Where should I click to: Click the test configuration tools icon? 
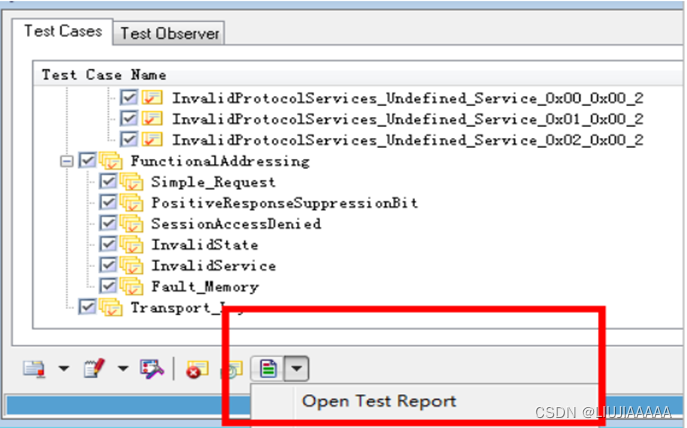[x=152, y=369]
